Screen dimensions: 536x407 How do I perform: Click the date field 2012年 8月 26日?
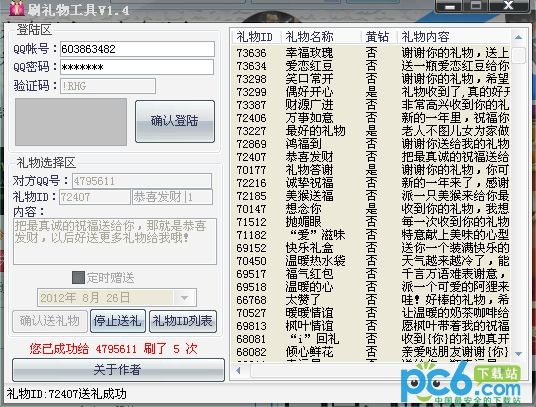click(117, 298)
